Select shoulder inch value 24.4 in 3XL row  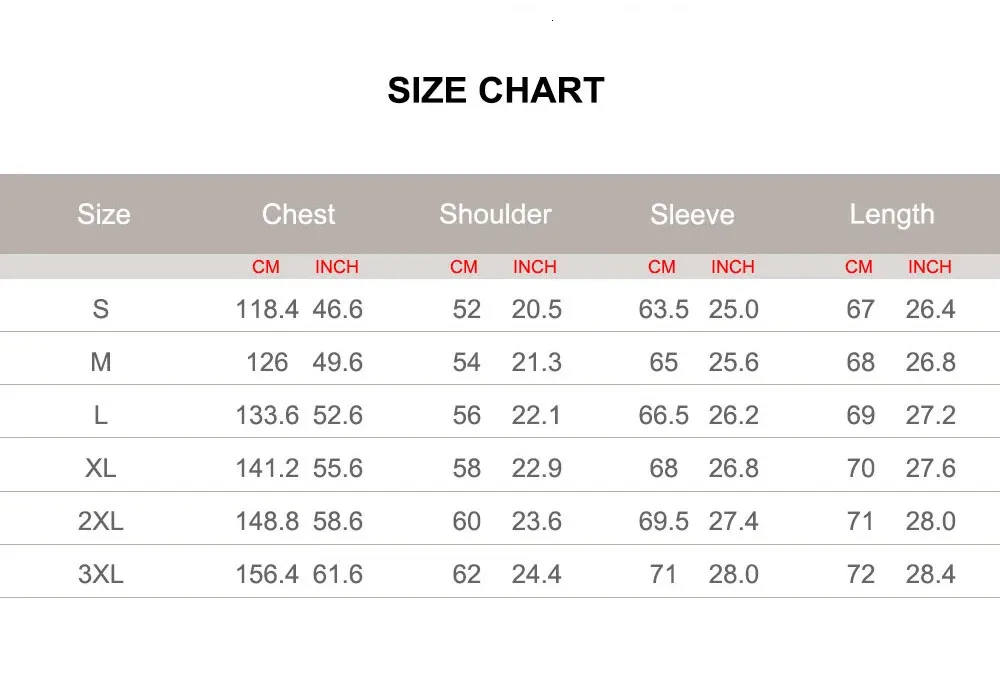pos(537,574)
